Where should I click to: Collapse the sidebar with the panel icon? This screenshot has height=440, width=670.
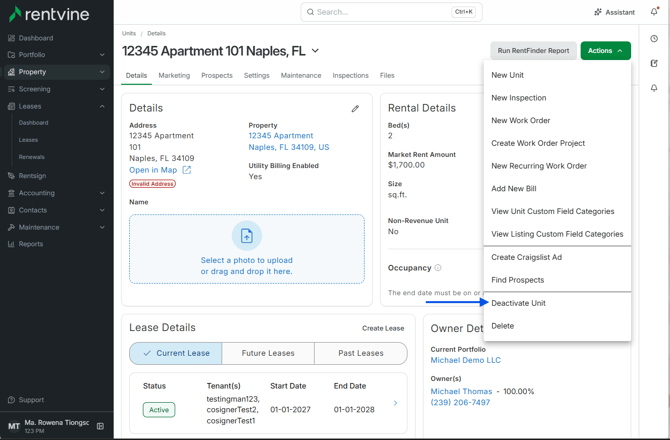[100, 426]
